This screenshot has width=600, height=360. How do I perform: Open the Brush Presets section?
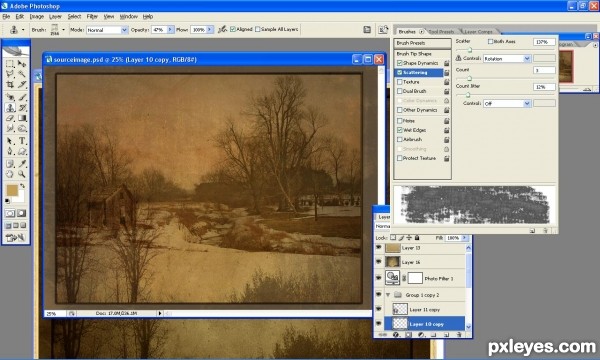click(422, 43)
